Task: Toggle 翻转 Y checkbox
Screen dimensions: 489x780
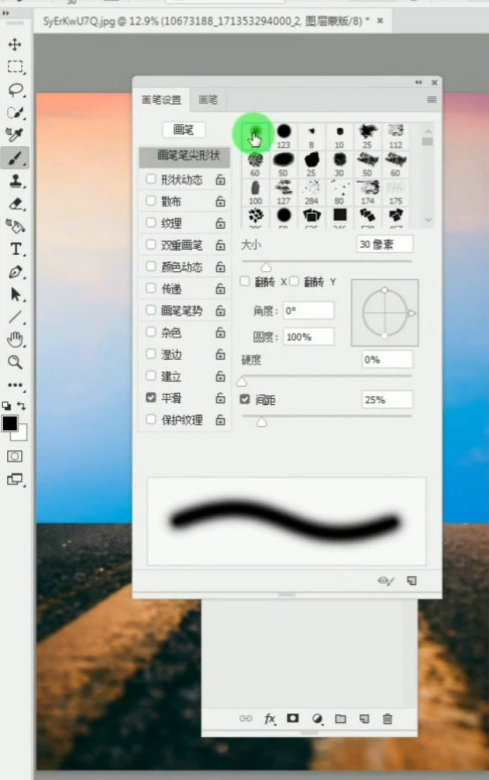Action: coord(294,281)
